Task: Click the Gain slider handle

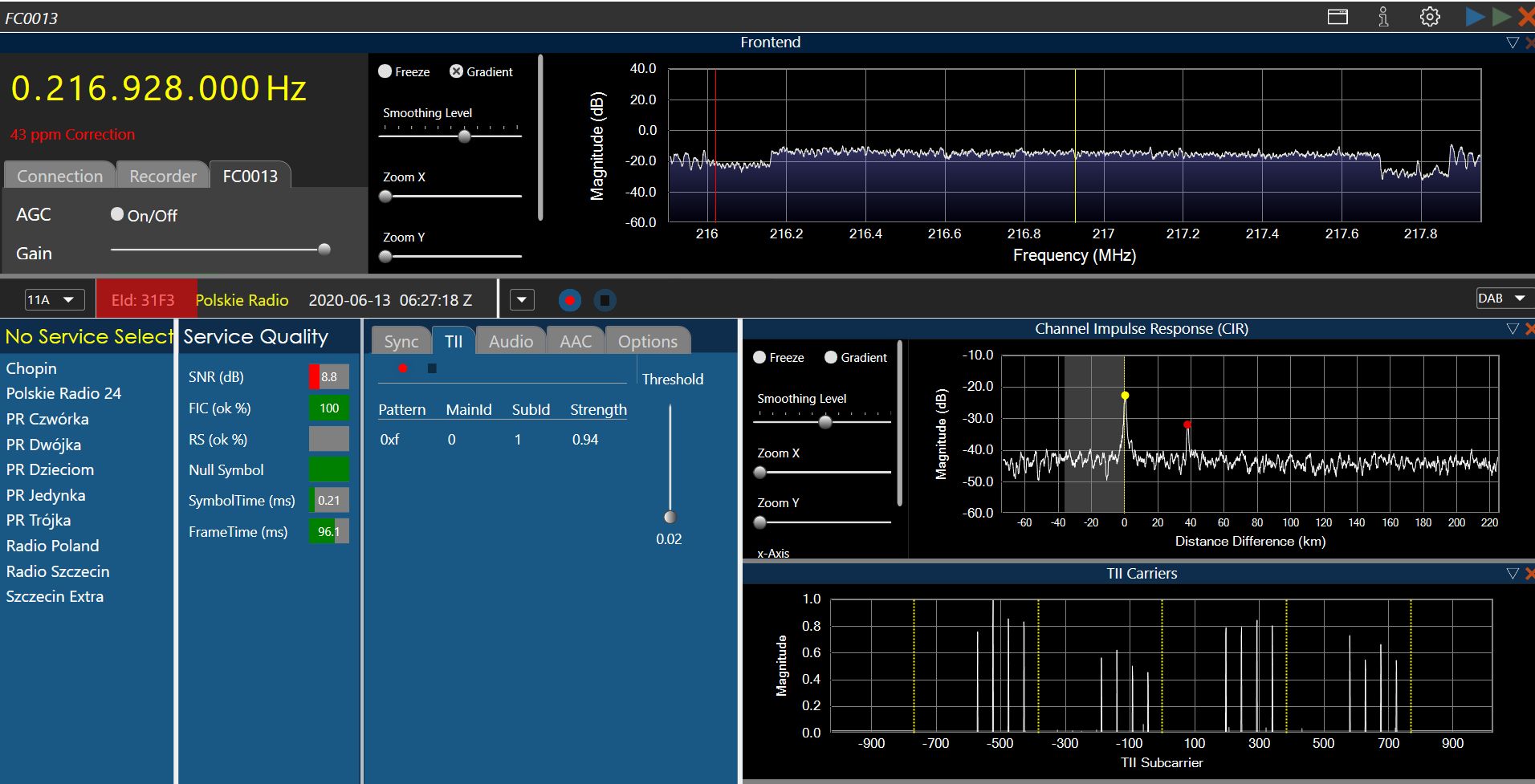Action: (x=324, y=250)
